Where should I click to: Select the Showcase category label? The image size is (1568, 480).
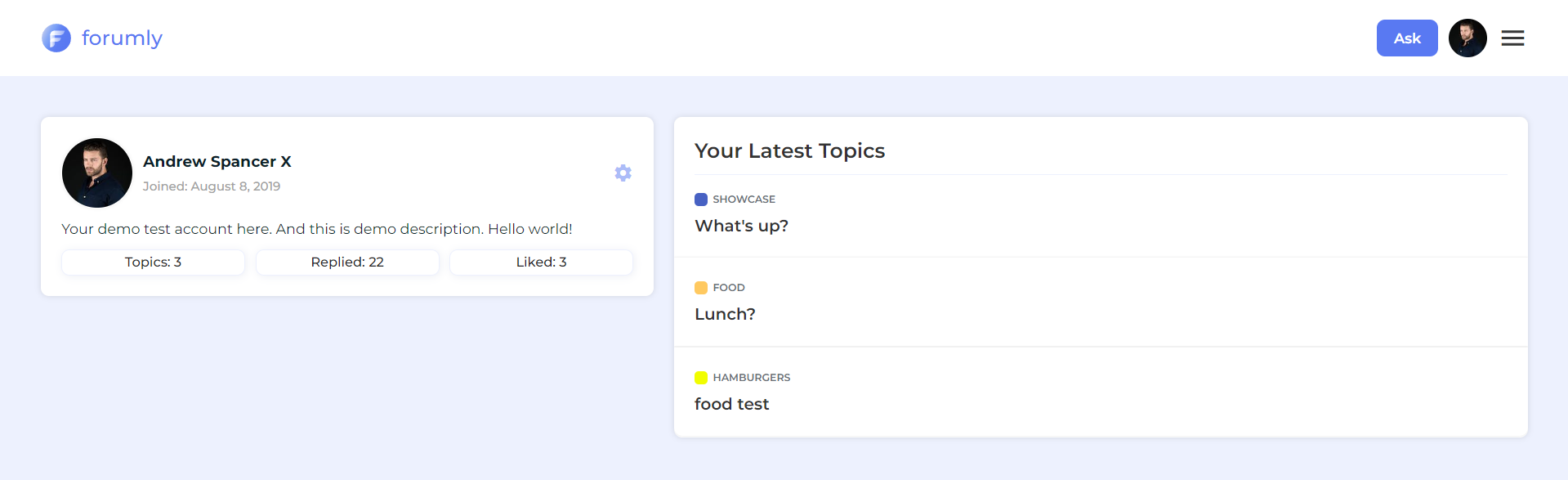coord(744,200)
